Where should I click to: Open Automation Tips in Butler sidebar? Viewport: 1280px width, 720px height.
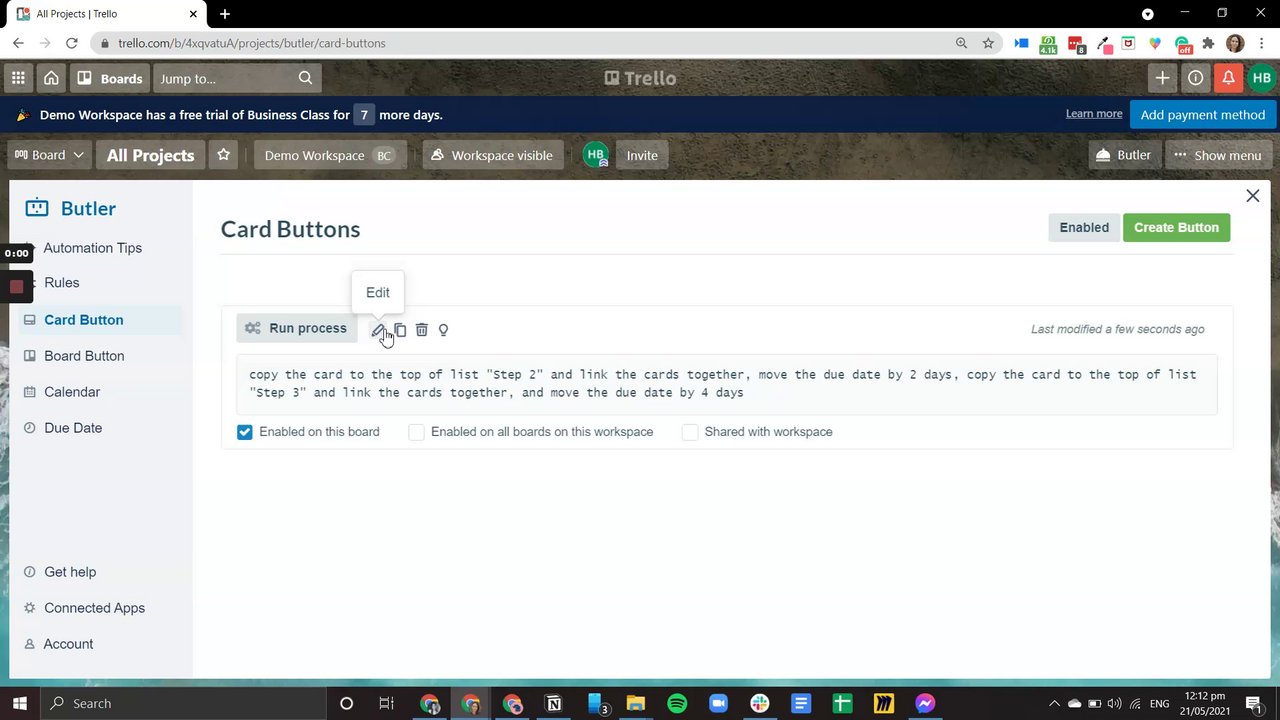93,248
